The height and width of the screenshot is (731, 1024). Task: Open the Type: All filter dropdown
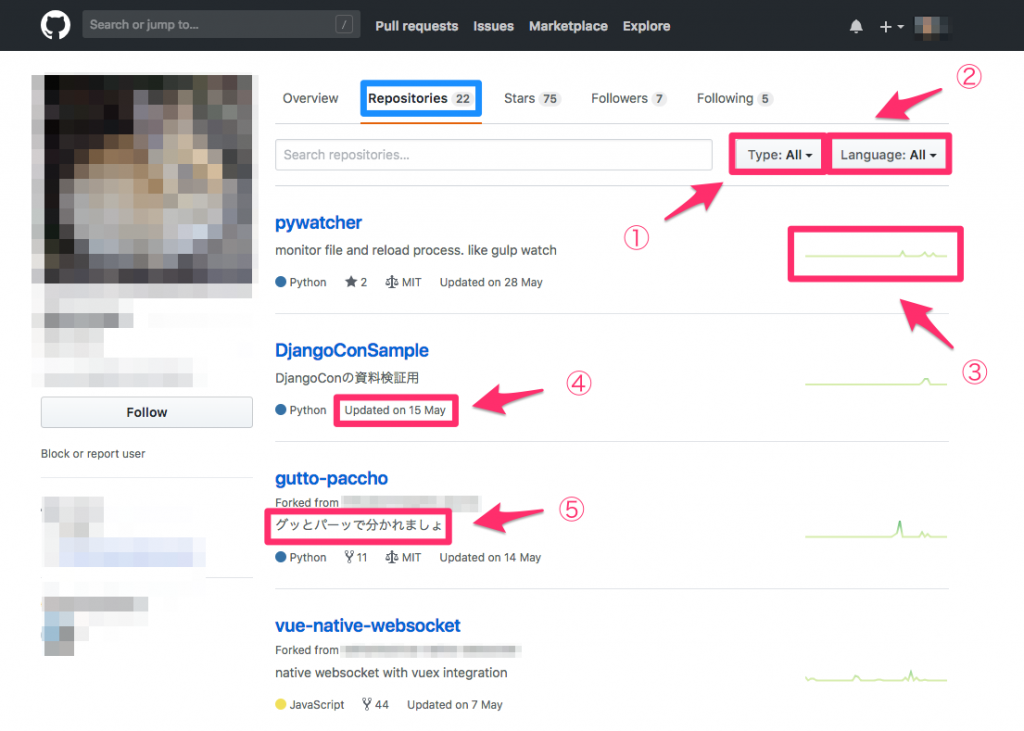776,154
